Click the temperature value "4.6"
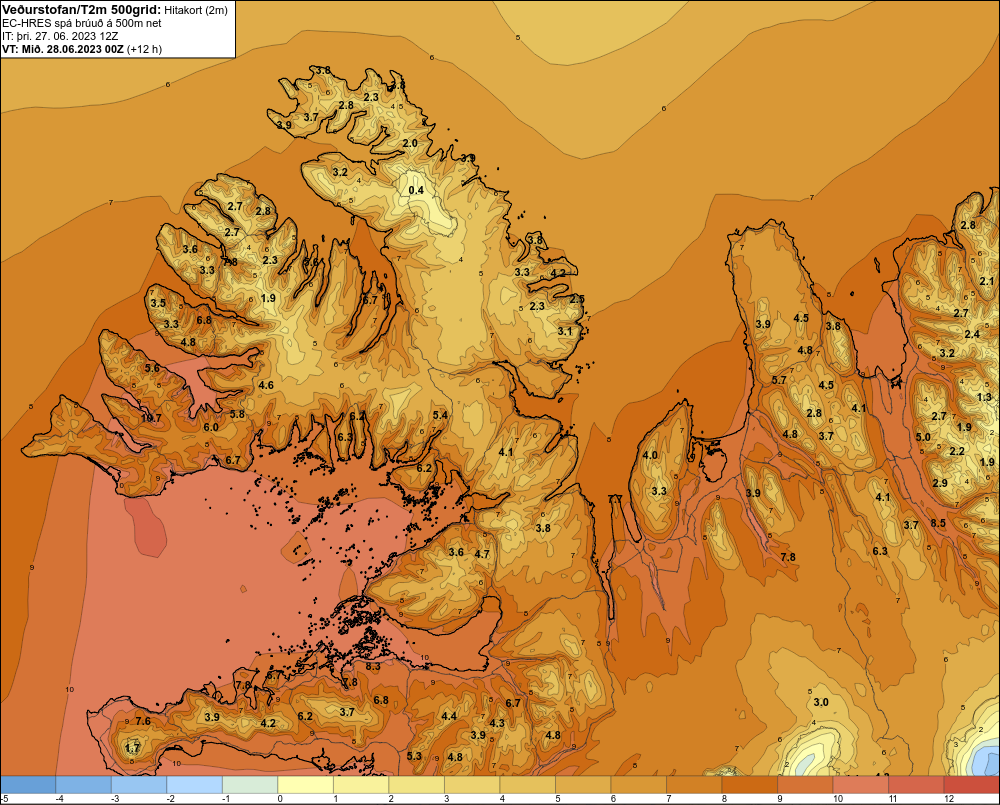Viewport: 1000px width, 805px height. coord(266,385)
